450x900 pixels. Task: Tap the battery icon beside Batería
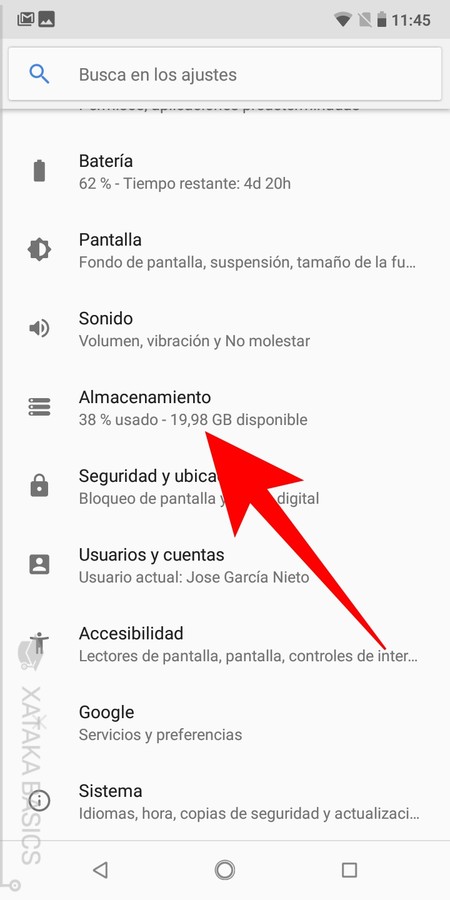(x=39, y=171)
